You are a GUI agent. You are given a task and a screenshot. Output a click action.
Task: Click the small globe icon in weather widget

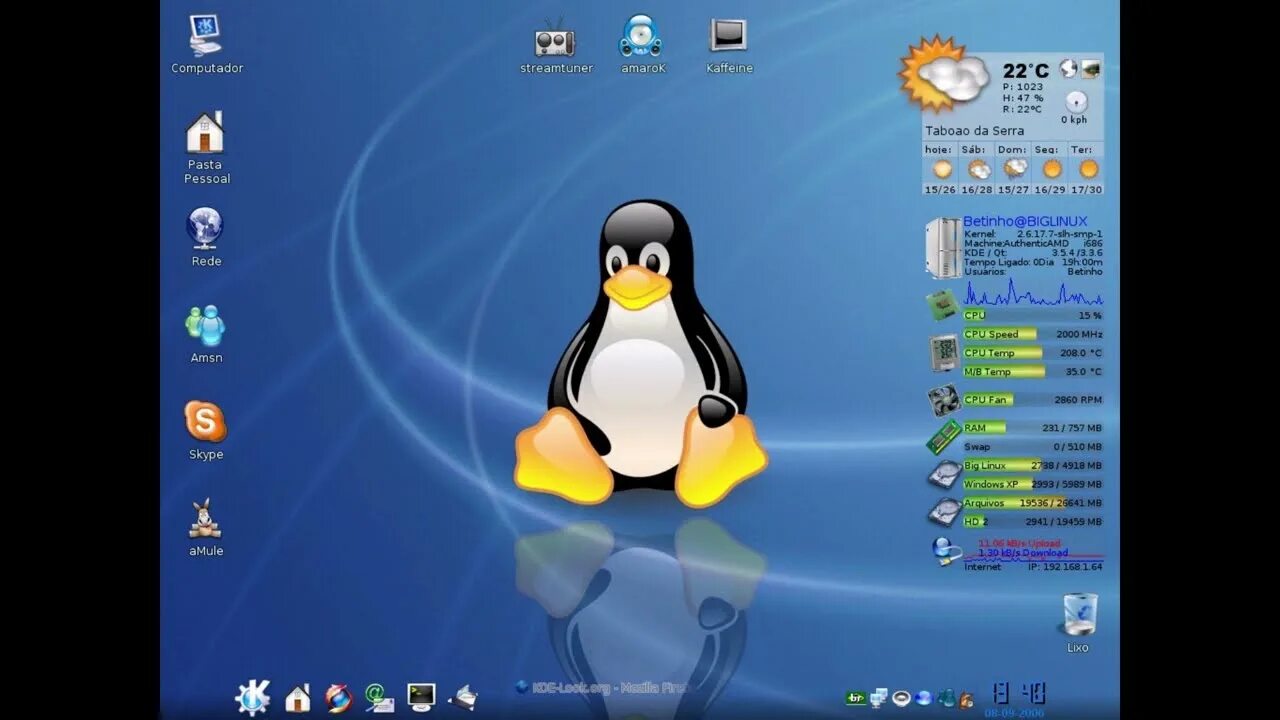point(1068,68)
